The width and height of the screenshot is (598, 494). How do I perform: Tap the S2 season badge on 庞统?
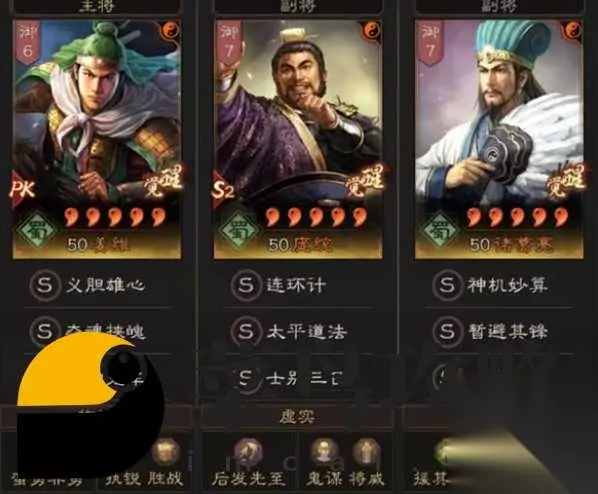pyautogui.click(x=223, y=190)
